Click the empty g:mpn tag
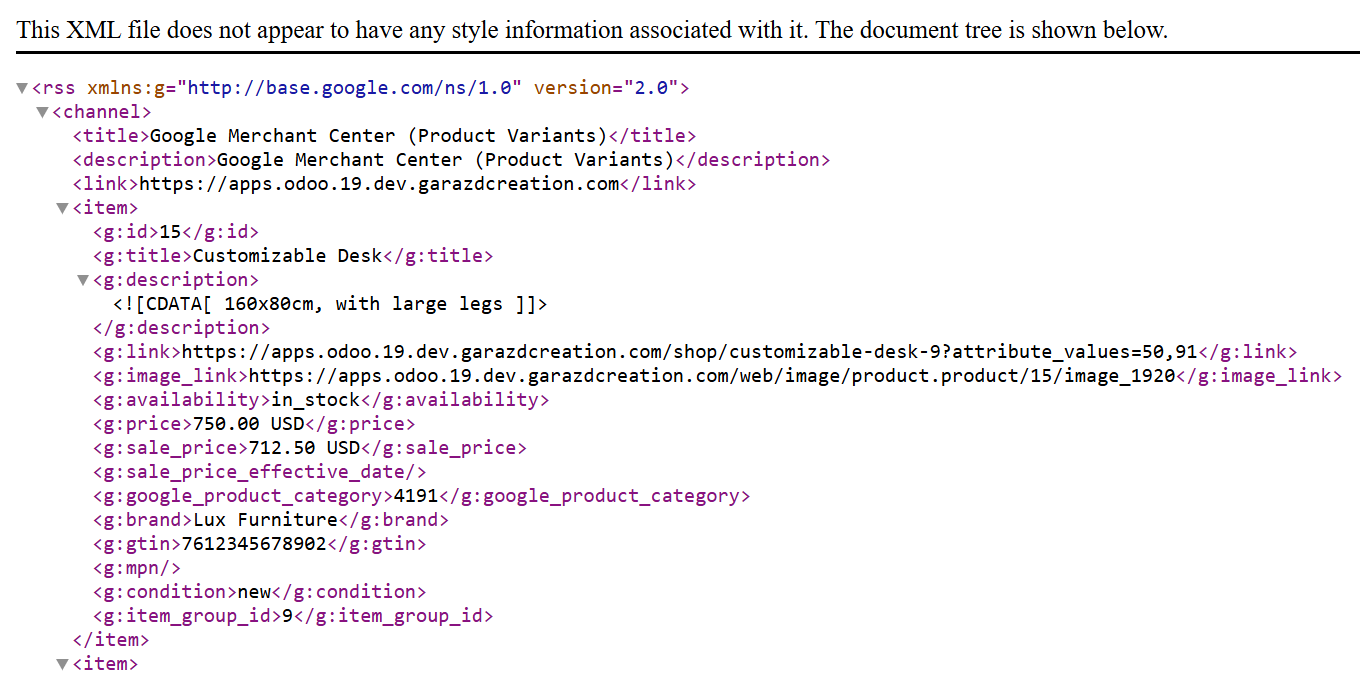Viewport: 1360px width, 679px height. pos(137,568)
